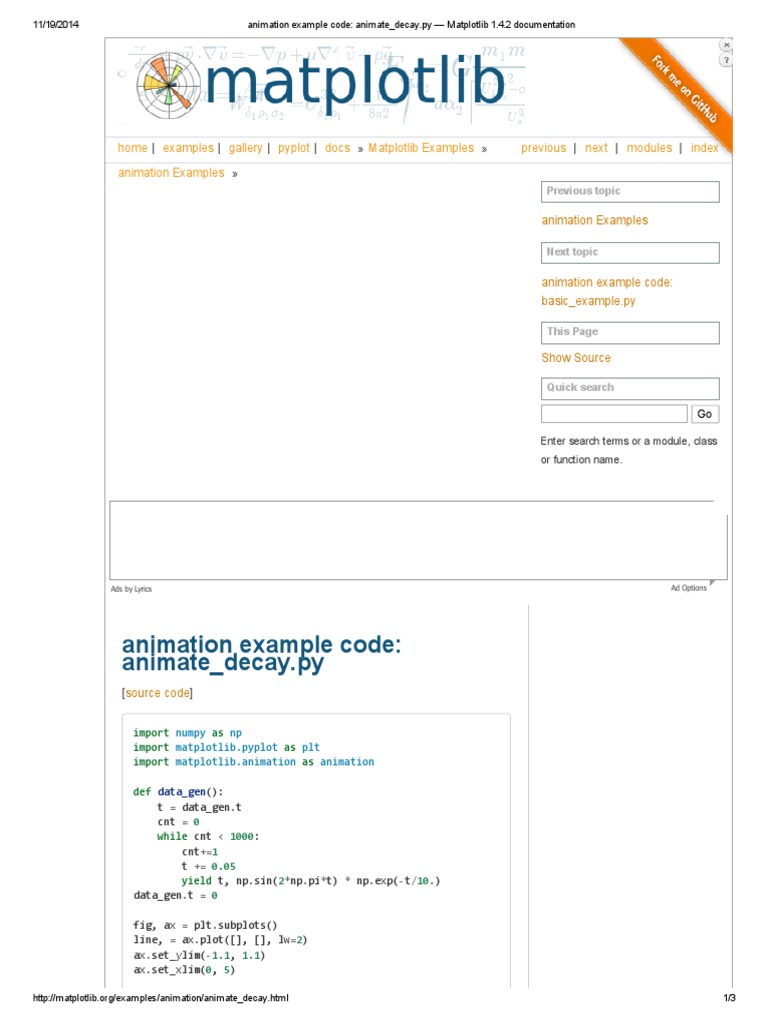
Task: Click the Go search button
Action: [705, 414]
